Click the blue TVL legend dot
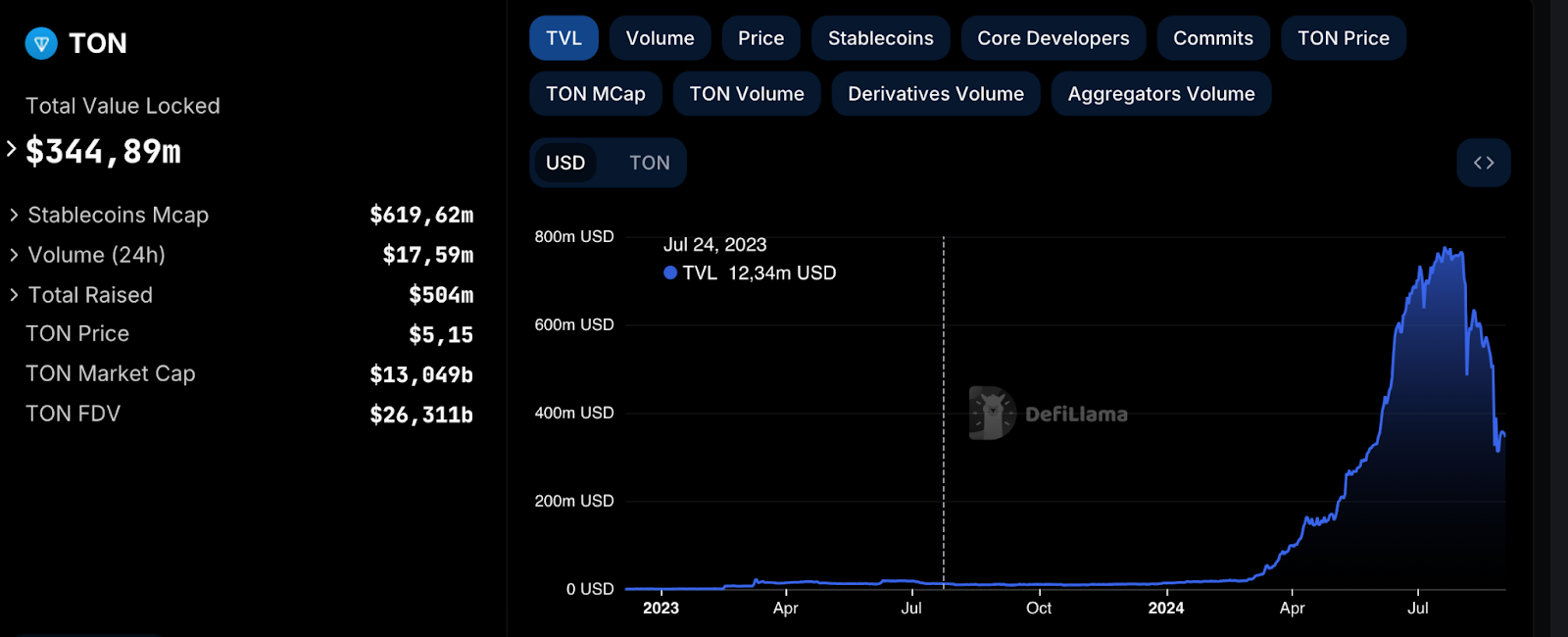 click(670, 273)
